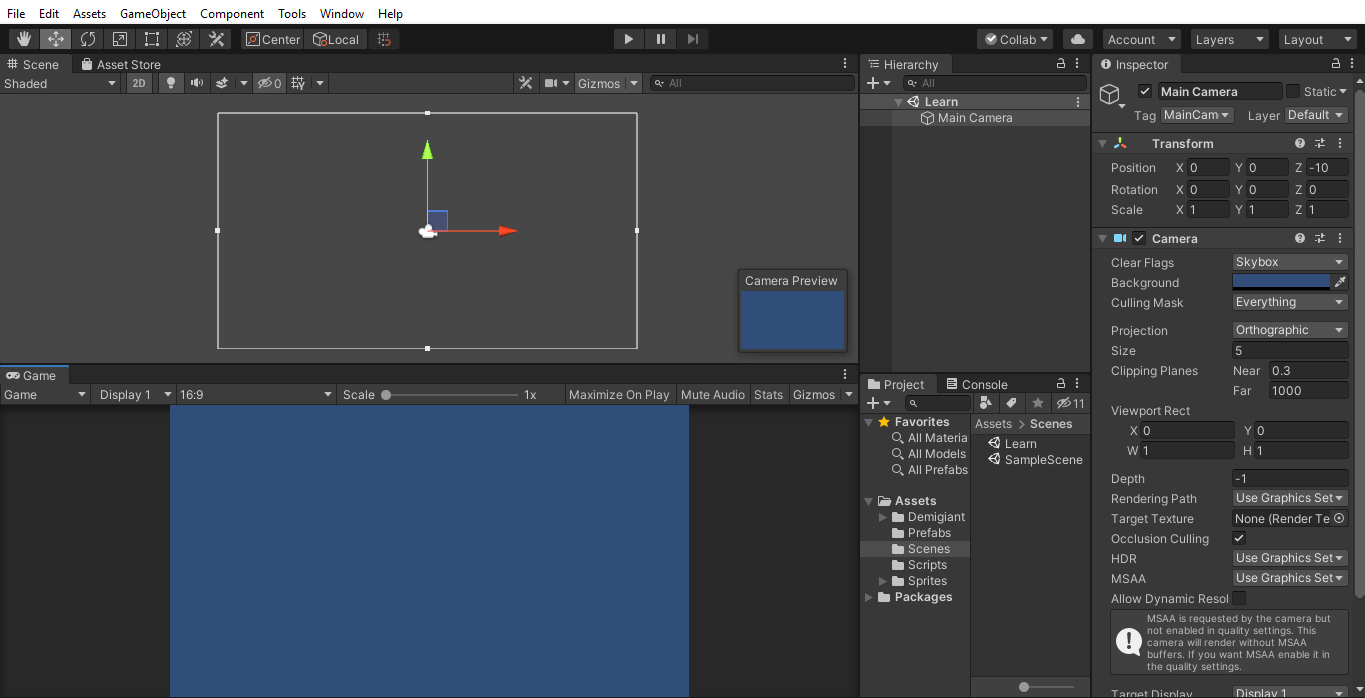The height and width of the screenshot is (698, 1365).
Task: Open Unity cloud services
Action: (x=1077, y=39)
